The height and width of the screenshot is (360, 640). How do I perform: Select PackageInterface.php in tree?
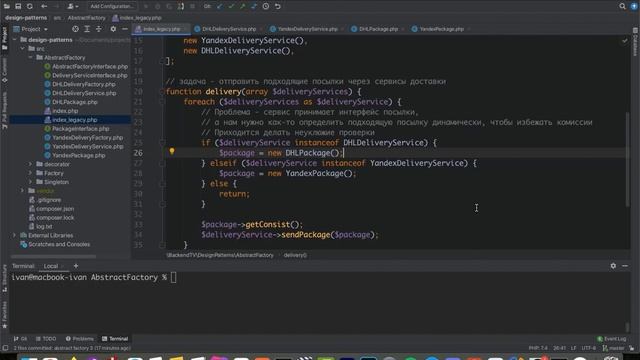click(x=80, y=129)
